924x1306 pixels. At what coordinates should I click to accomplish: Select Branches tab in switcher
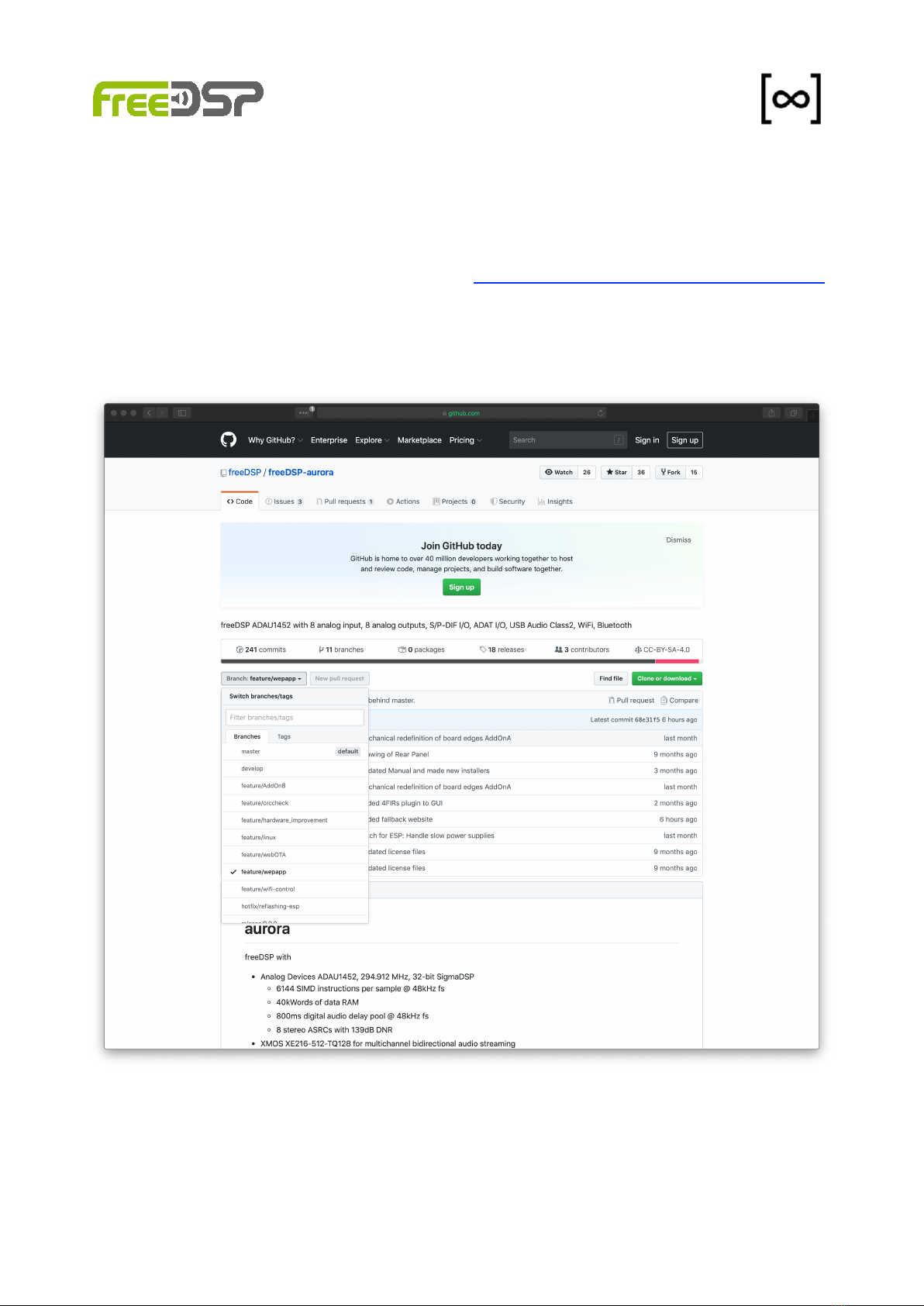[x=247, y=736]
